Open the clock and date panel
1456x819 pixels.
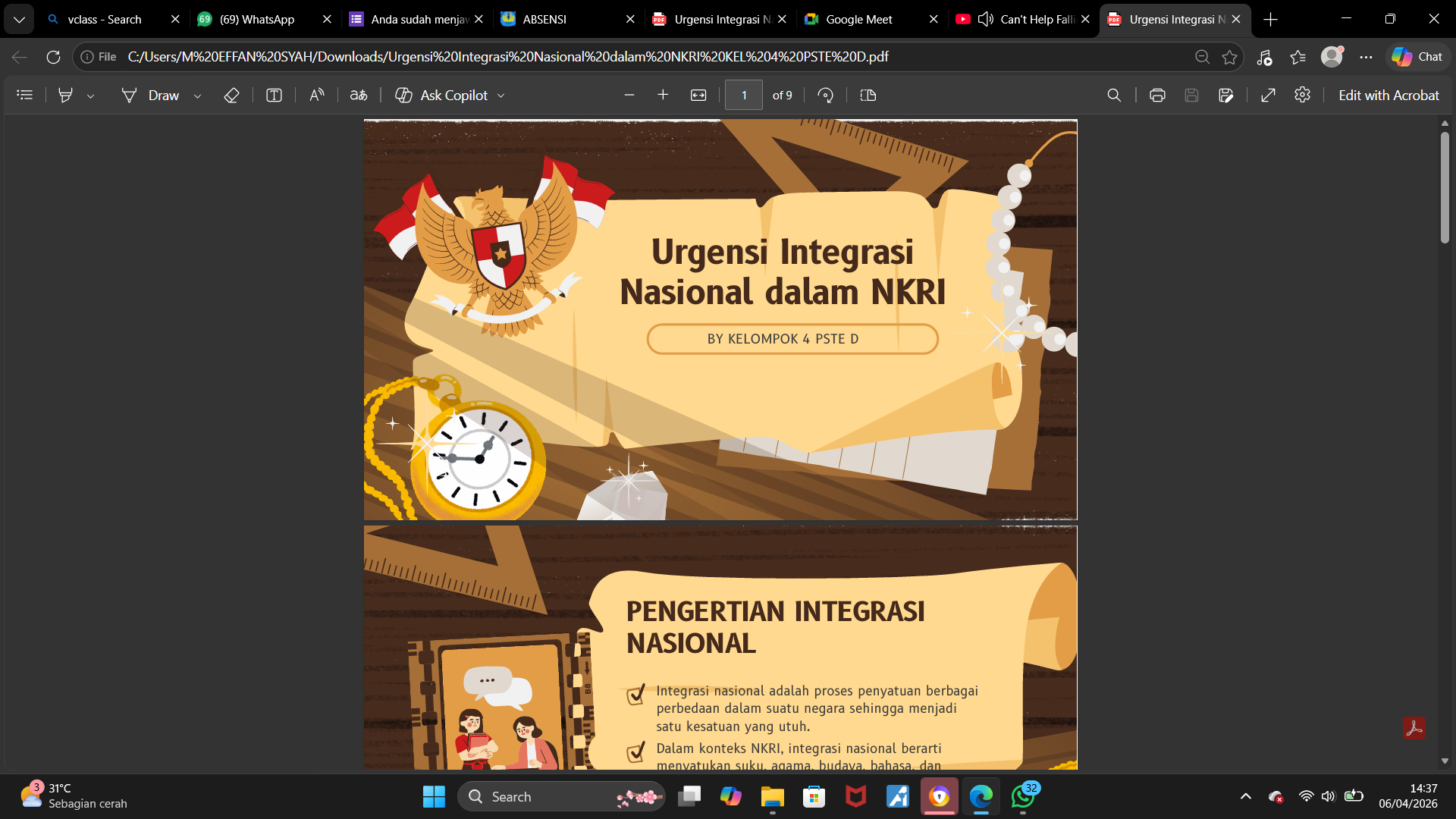coord(1407,796)
